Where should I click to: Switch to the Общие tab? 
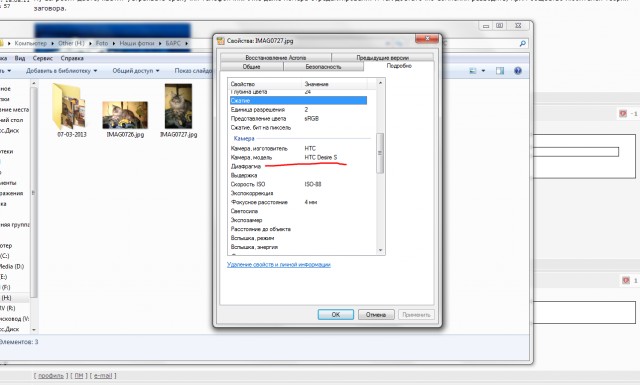(251, 67)
